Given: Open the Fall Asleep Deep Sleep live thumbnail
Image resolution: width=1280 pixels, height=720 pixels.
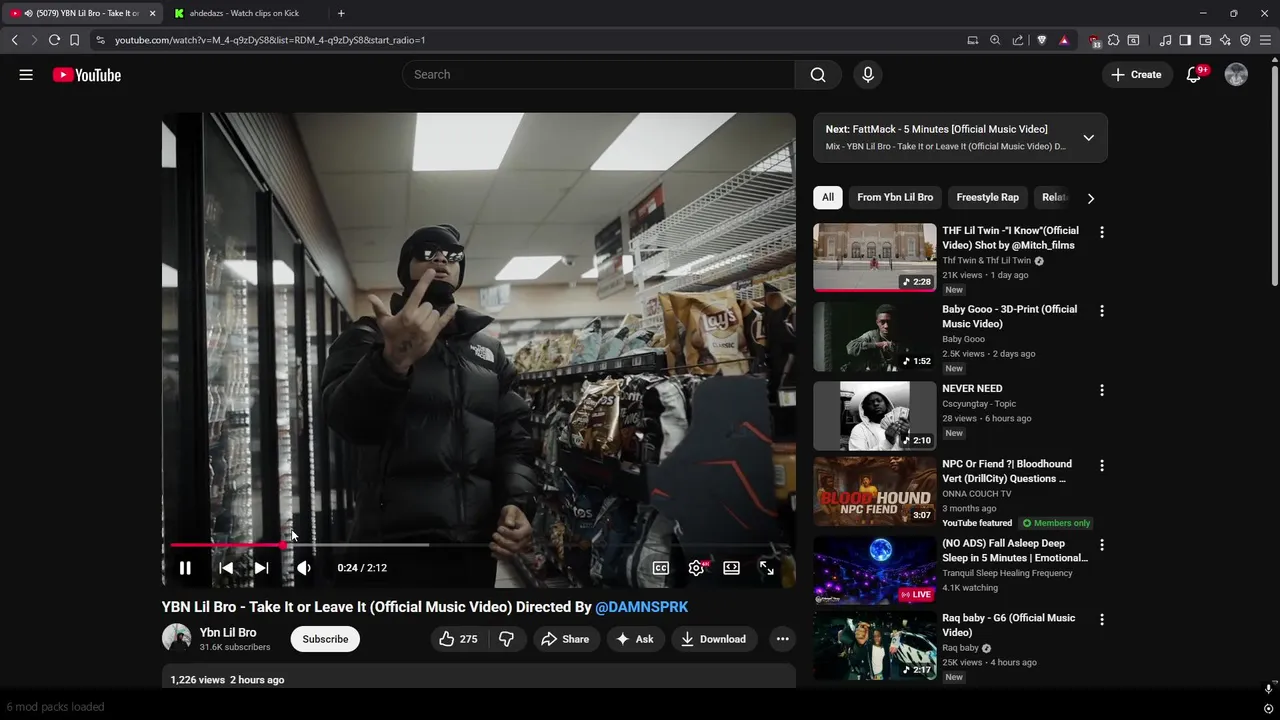Looking at the screenshot, I should click(875, 571).
